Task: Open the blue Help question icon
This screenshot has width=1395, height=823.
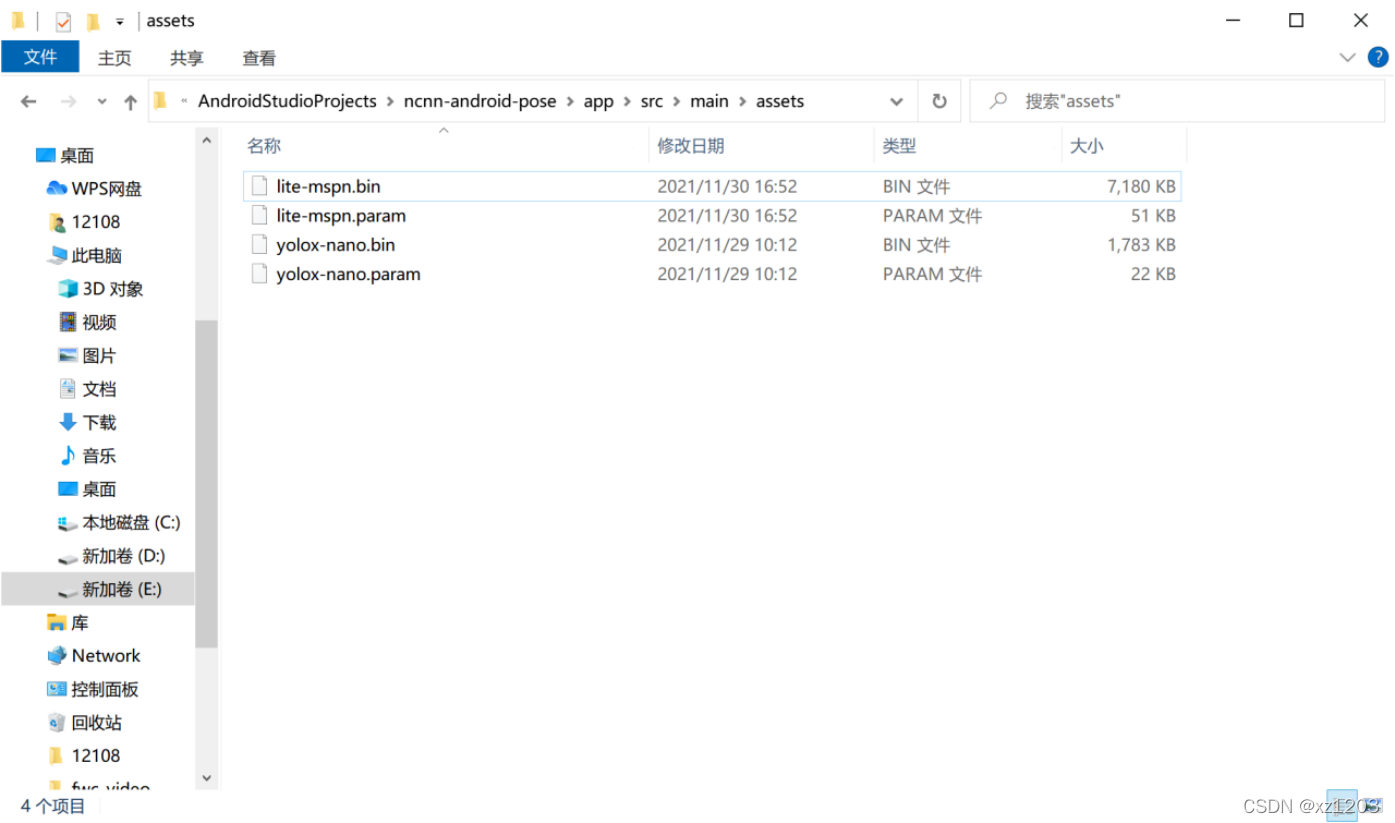Action: (1377, 58)
